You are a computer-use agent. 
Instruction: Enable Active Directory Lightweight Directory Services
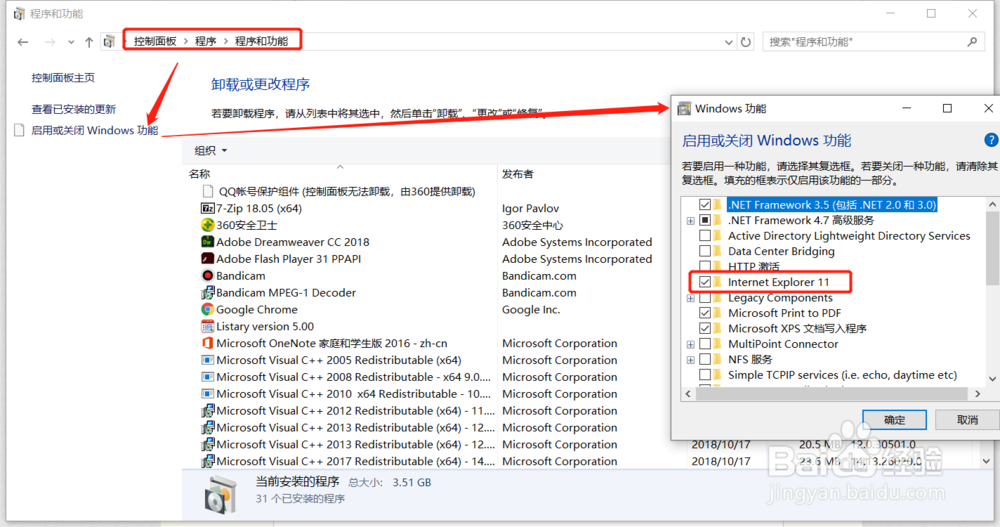point(705,236)
